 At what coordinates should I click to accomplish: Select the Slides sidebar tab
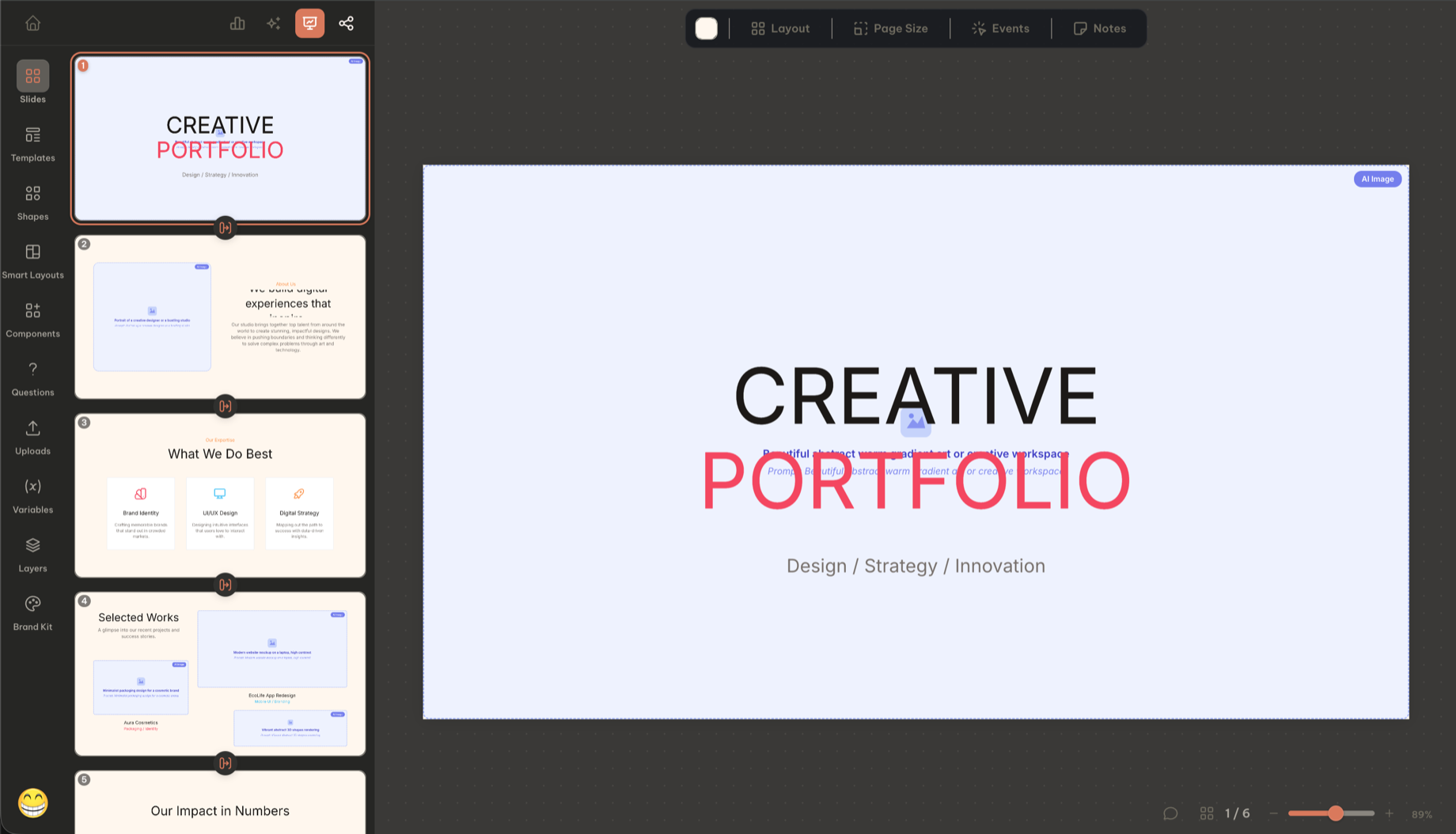tap(32, 82)
